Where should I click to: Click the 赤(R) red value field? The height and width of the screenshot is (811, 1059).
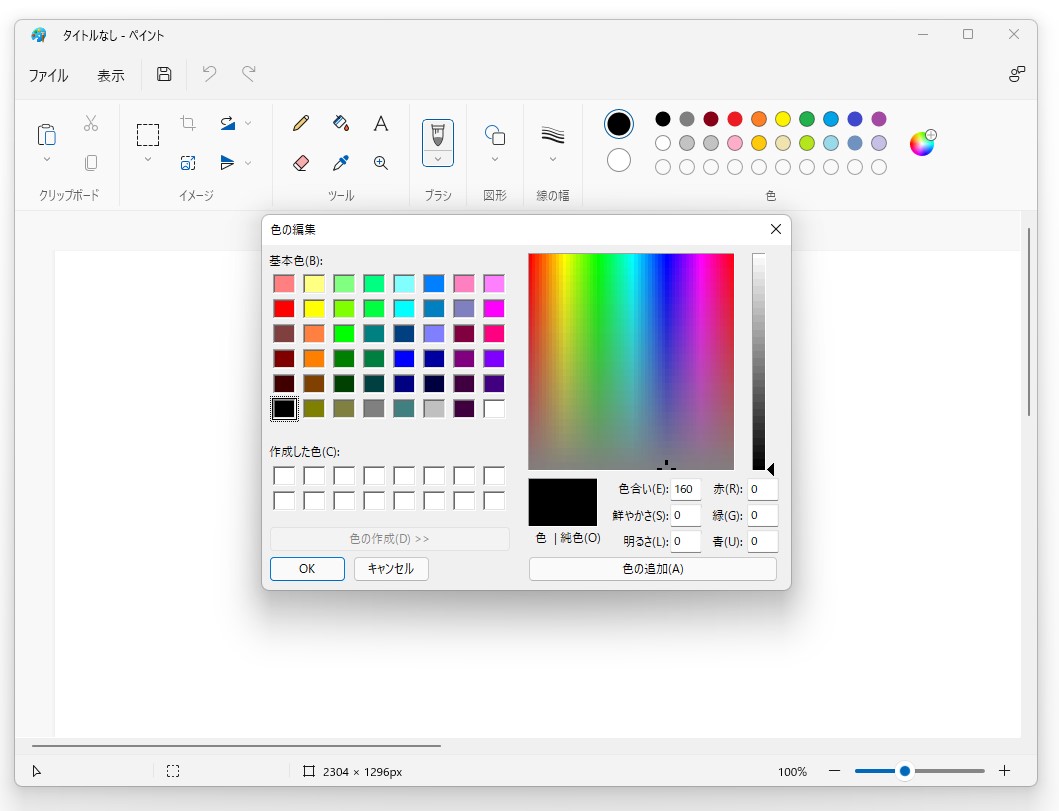pos(763,489)
